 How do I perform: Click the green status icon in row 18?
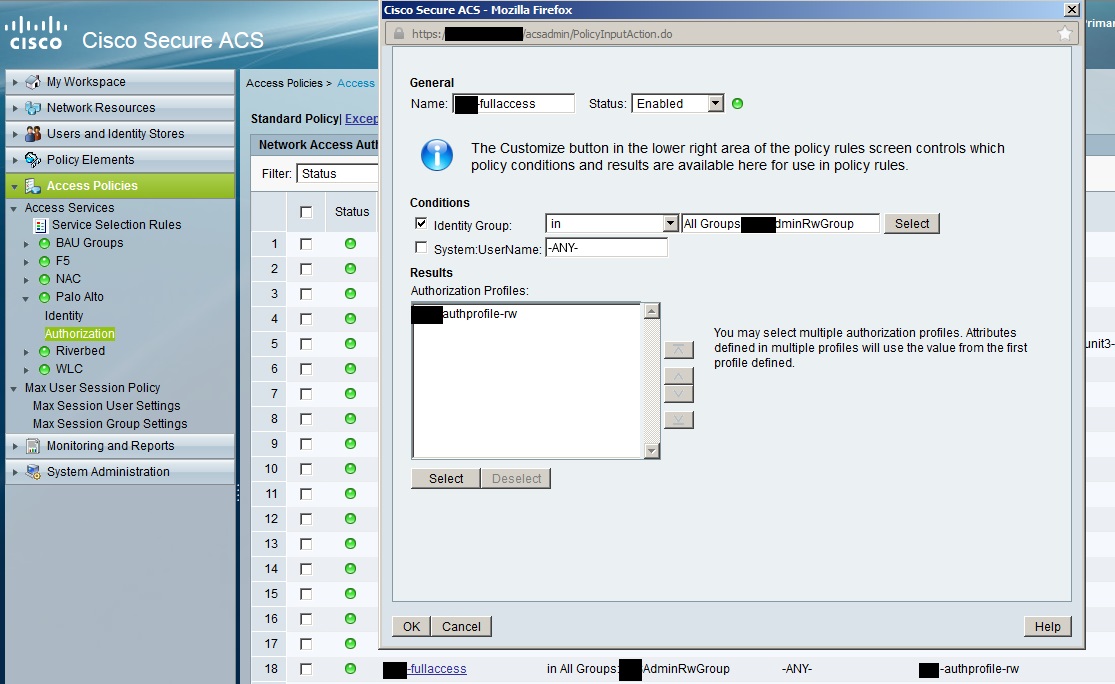pyautogui.click(x=350, y=668)
